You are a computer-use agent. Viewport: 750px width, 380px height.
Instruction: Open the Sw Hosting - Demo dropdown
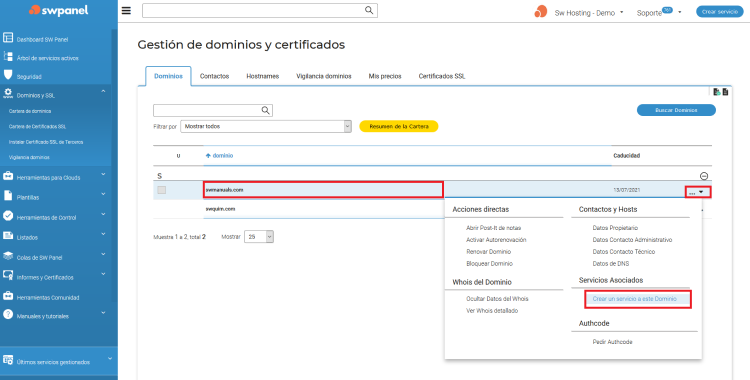tap(589, 12)
